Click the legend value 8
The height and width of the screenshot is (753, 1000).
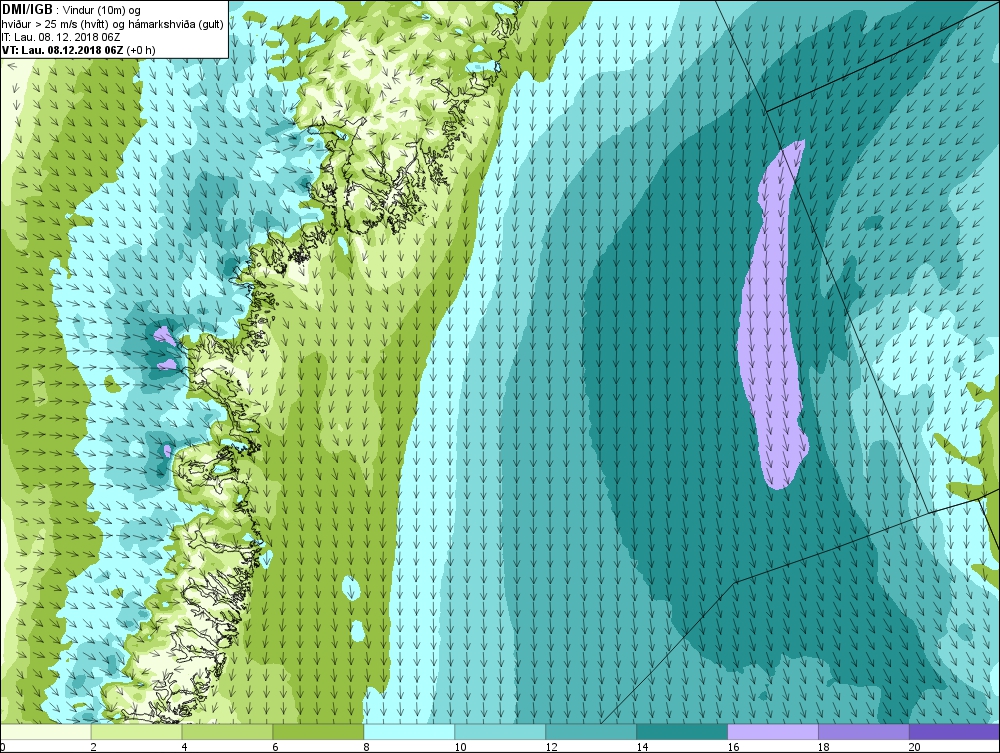click(366, 747)
